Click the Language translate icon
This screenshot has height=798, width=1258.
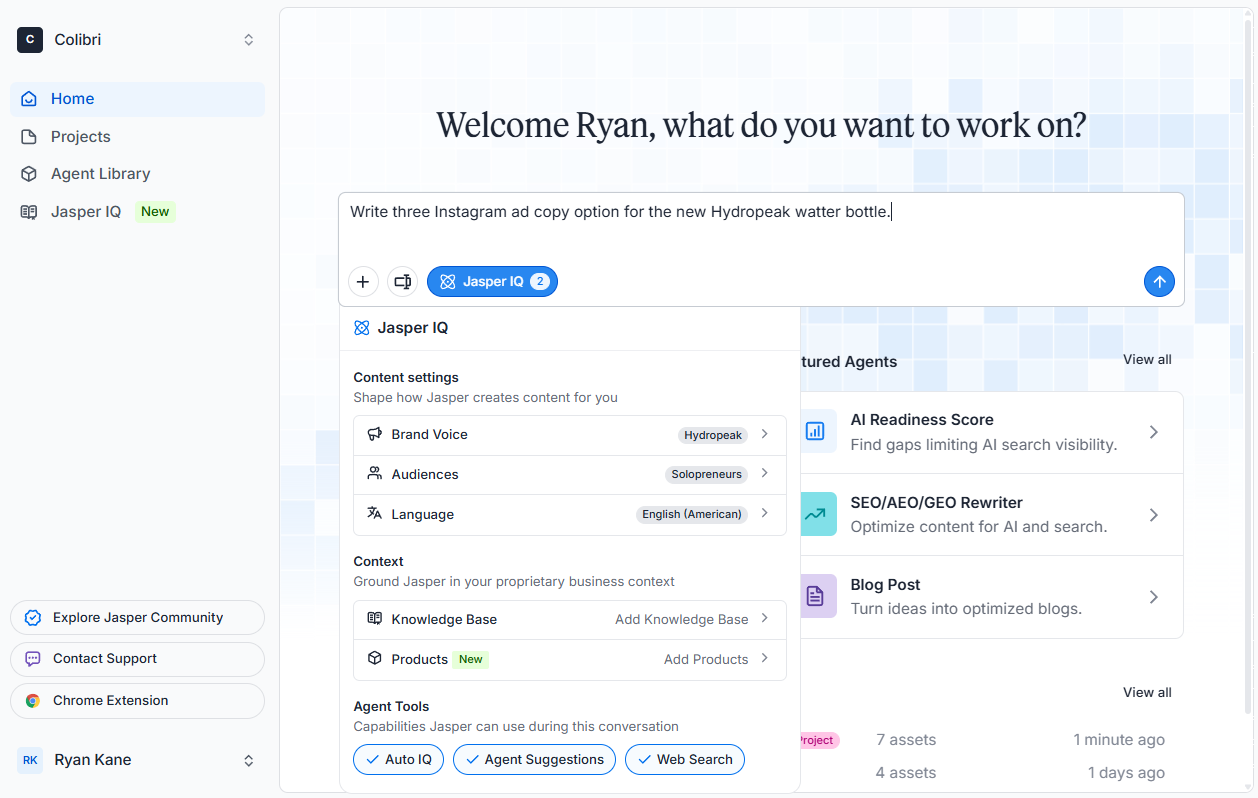point(375,513)
